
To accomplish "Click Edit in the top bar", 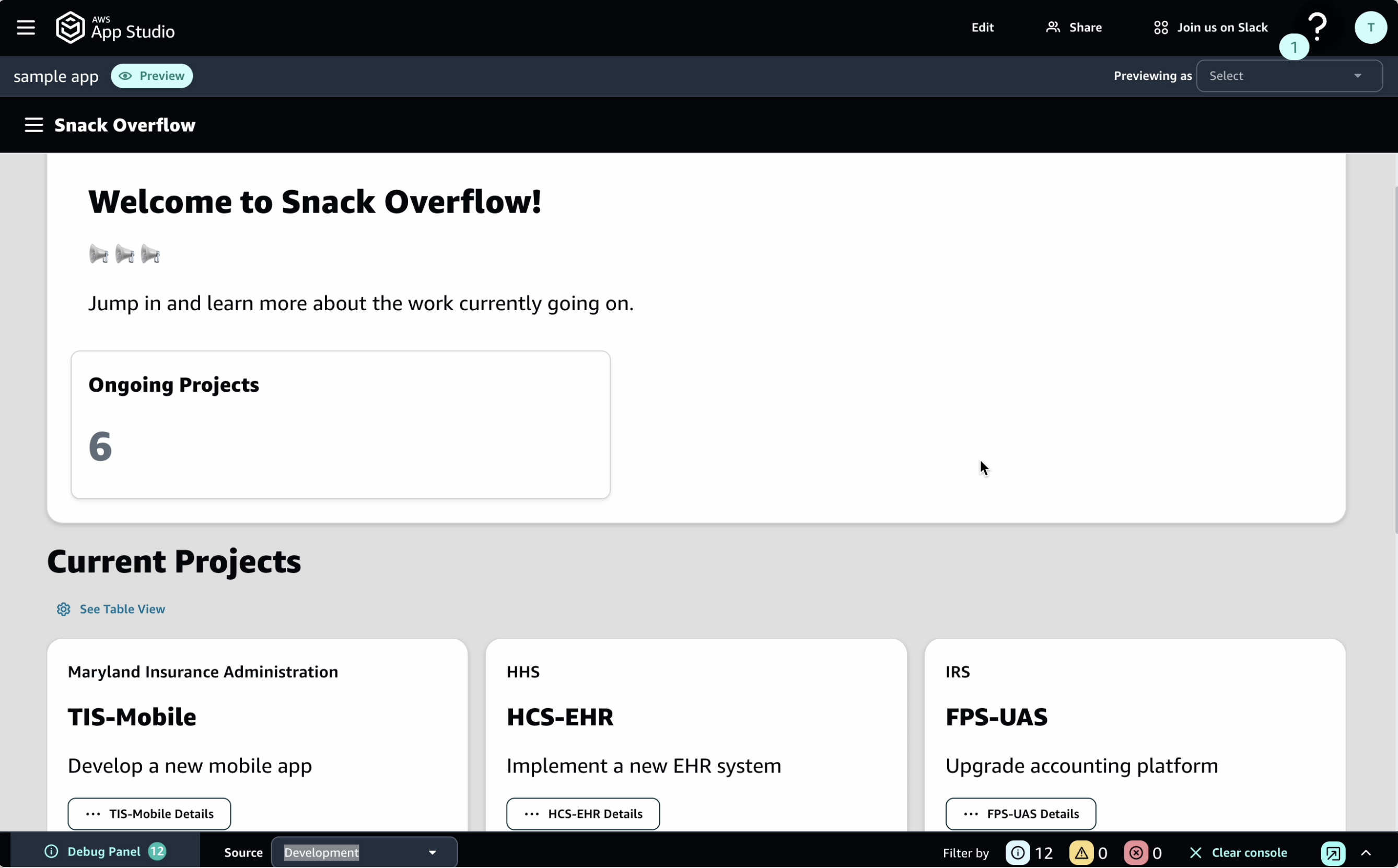I will 982,28.
